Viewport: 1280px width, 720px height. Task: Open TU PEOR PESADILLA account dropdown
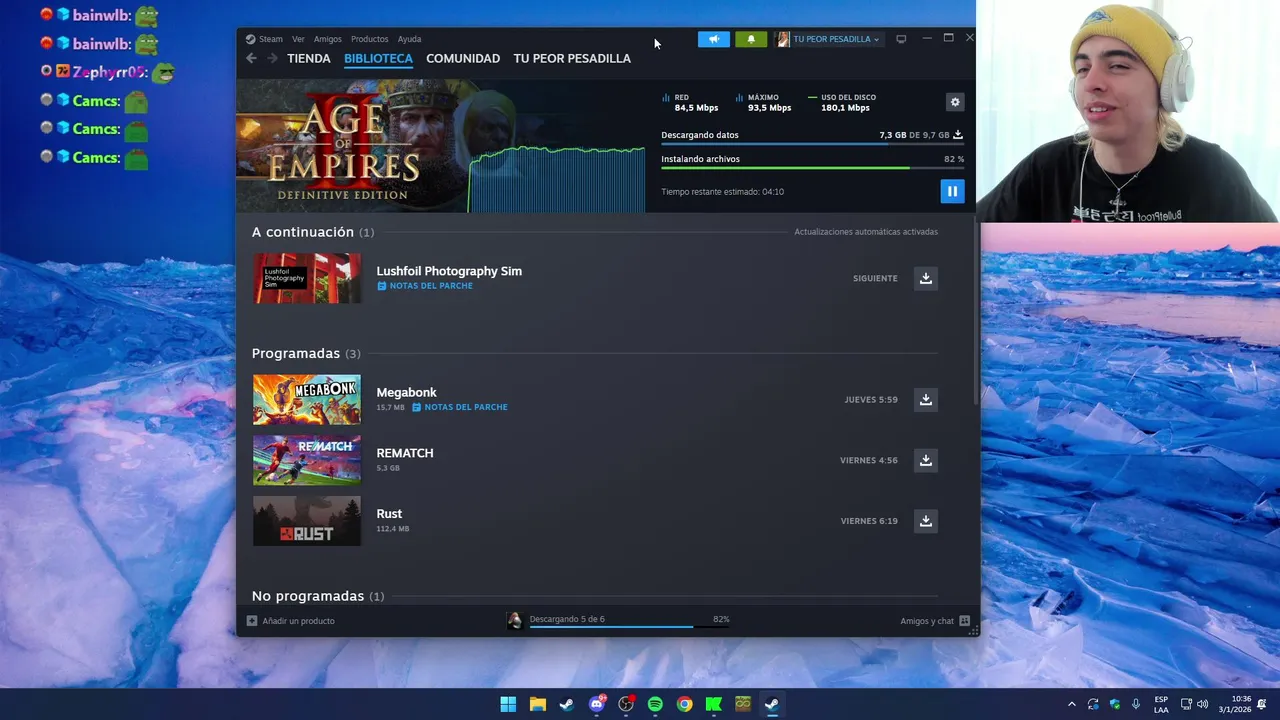click(828, 39)
